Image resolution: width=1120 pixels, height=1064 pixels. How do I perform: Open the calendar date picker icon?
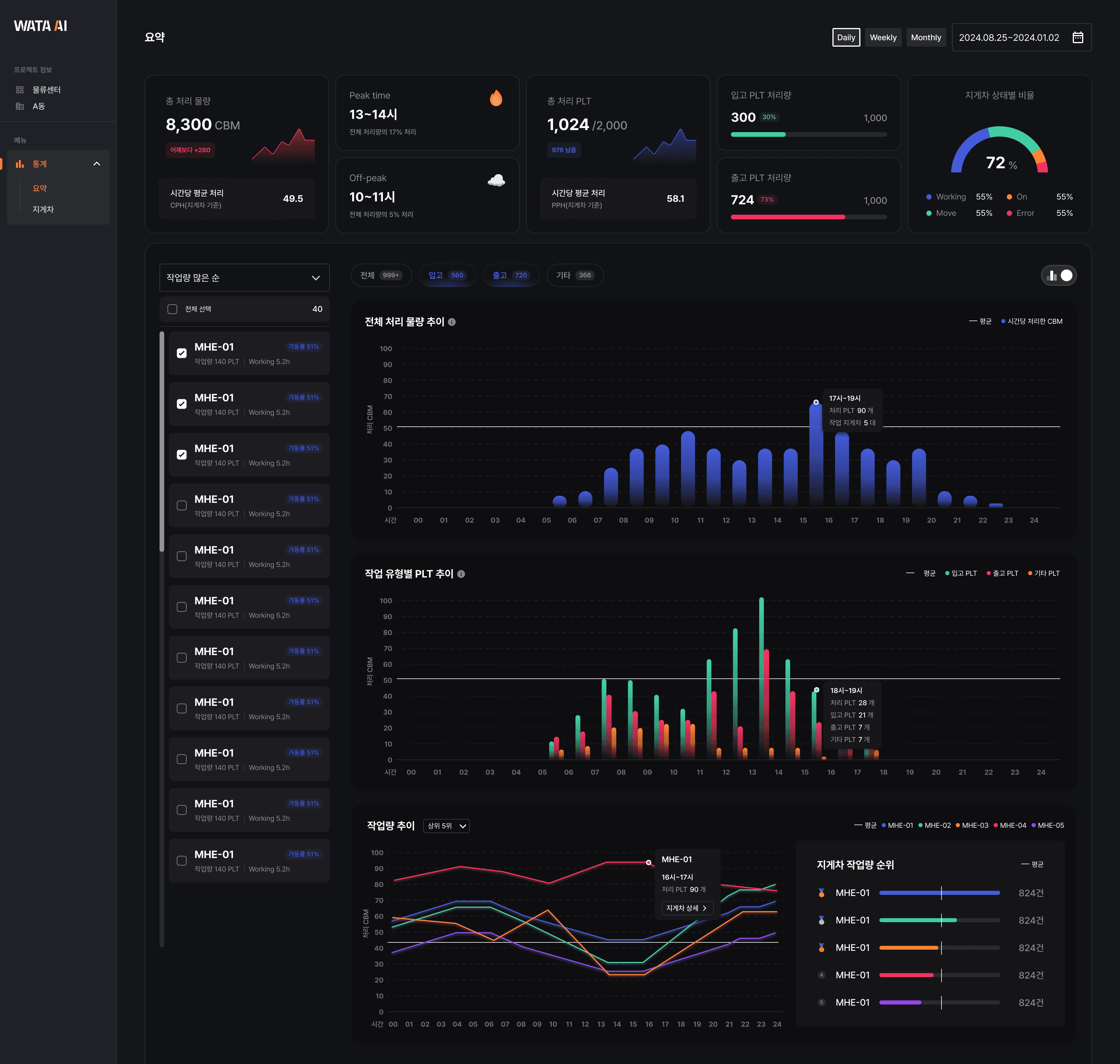click(1077, 37)
